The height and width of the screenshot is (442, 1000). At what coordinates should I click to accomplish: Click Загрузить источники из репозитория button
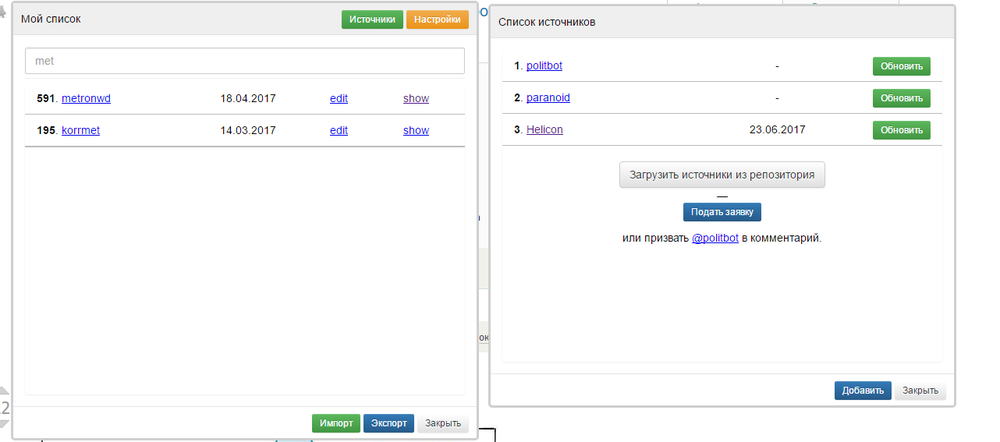(722, 174)
